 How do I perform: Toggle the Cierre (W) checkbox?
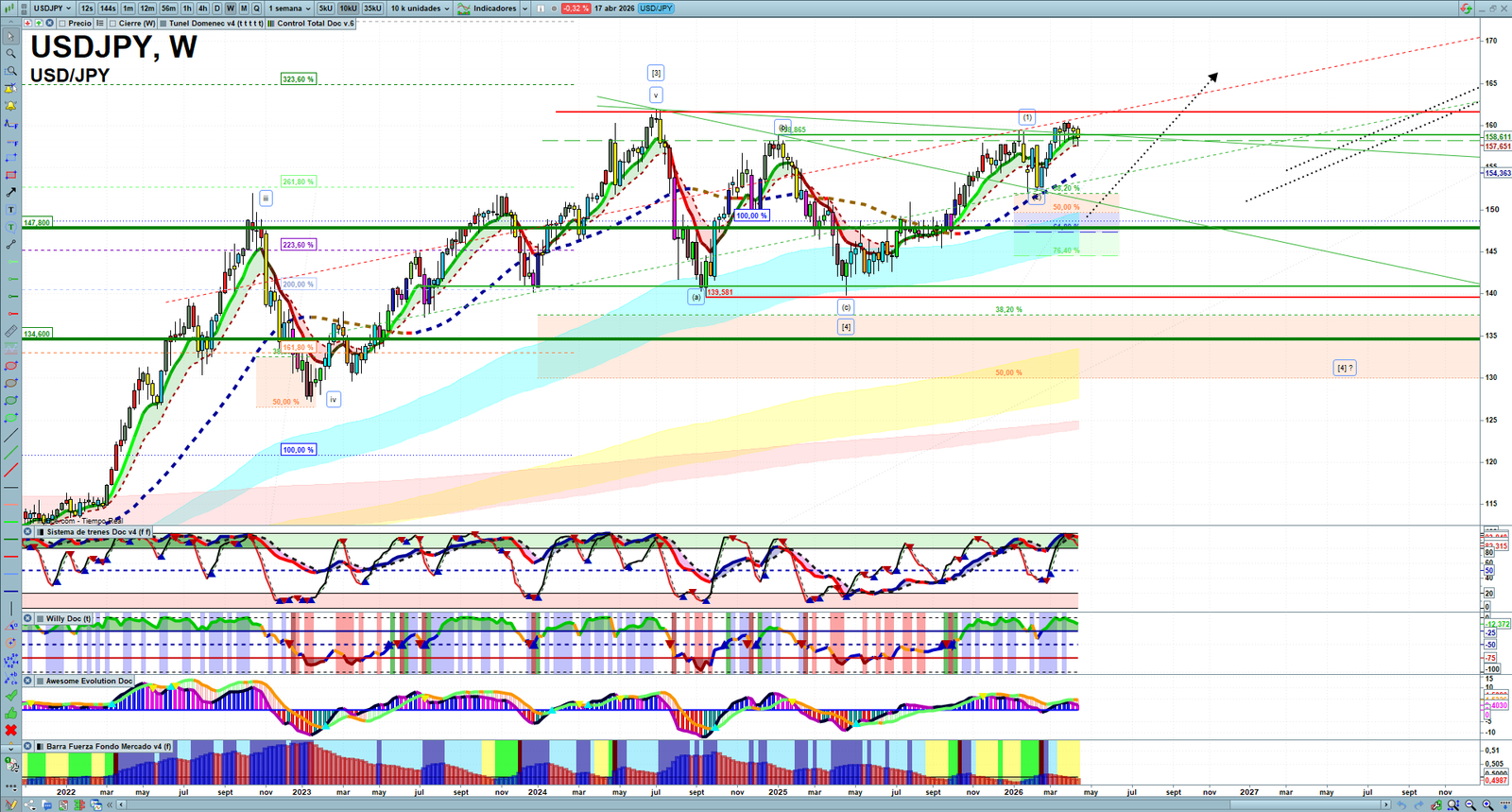pyautogui.click(x=113, y=24)
